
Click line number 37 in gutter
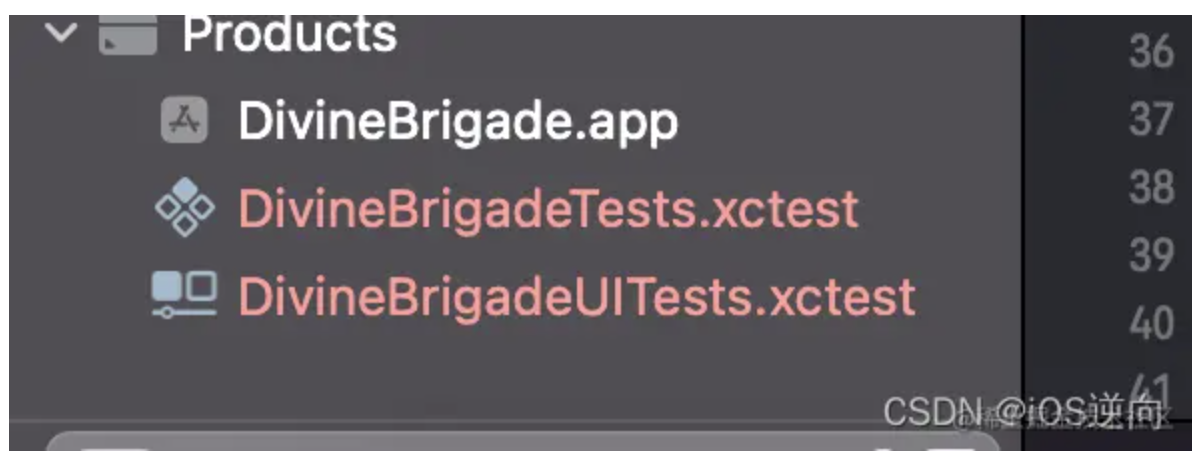tap(1151, 119)
